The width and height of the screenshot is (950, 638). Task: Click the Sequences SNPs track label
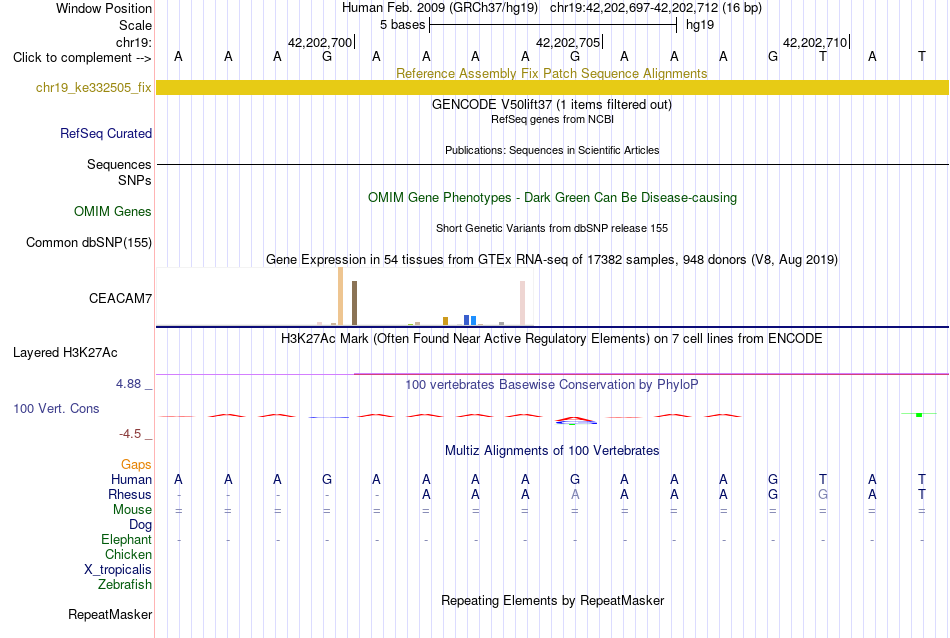click(119, 172)
